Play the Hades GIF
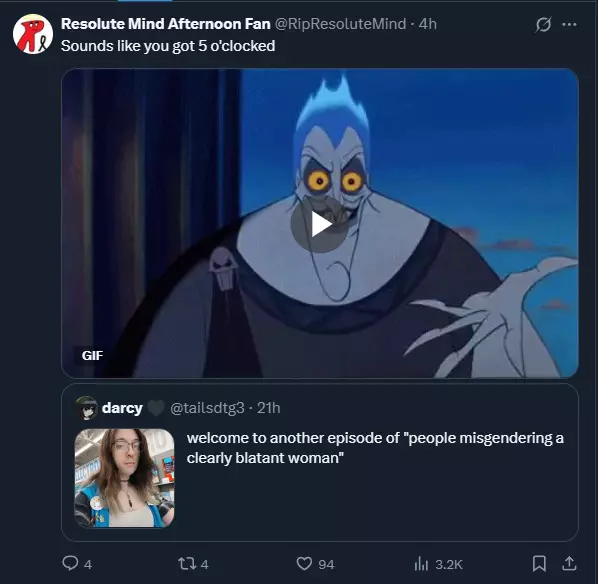598x584 pixels. point(320,225)
